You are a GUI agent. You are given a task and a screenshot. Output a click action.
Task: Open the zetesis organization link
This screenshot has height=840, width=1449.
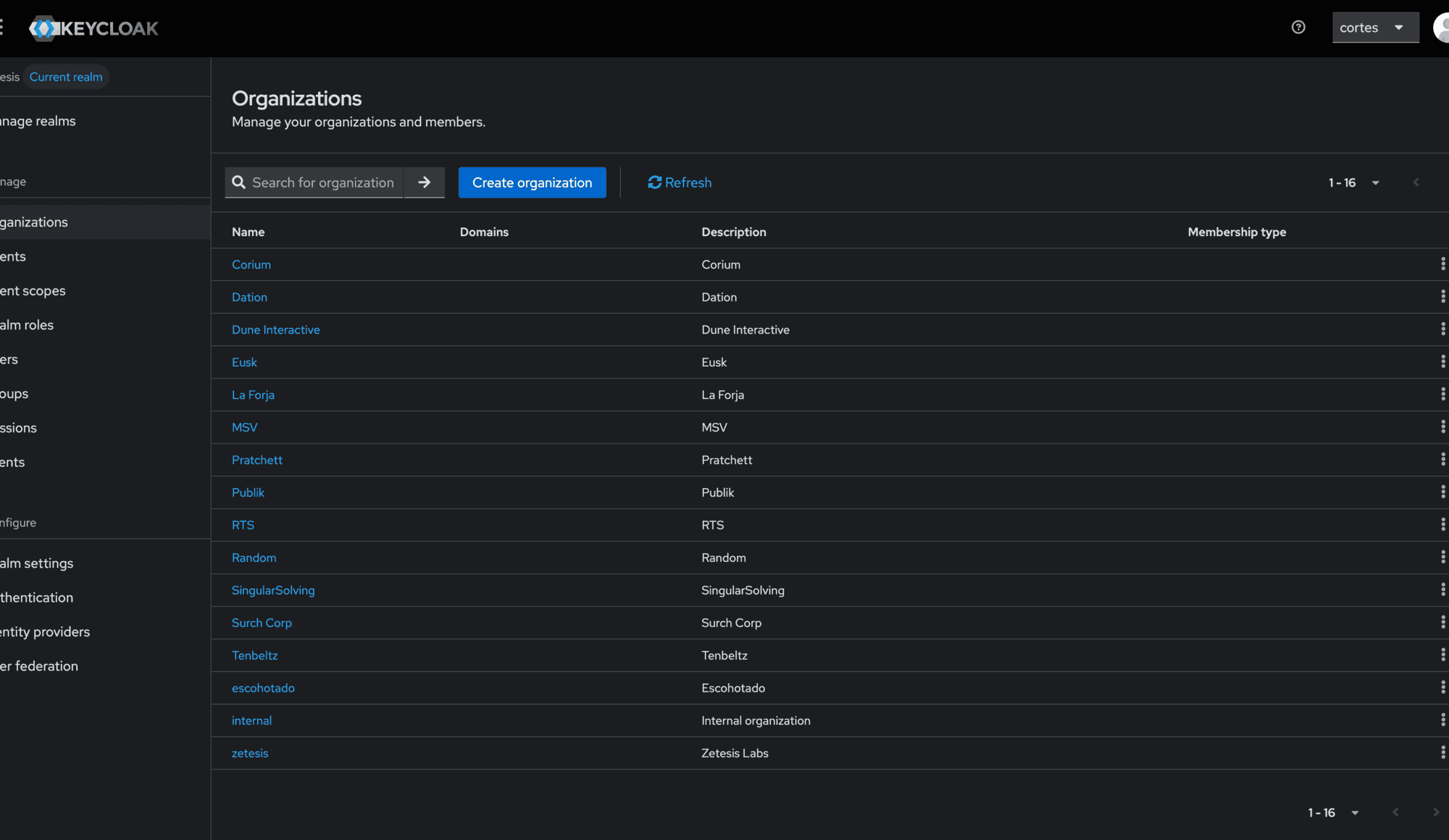[x=250, y=753]
